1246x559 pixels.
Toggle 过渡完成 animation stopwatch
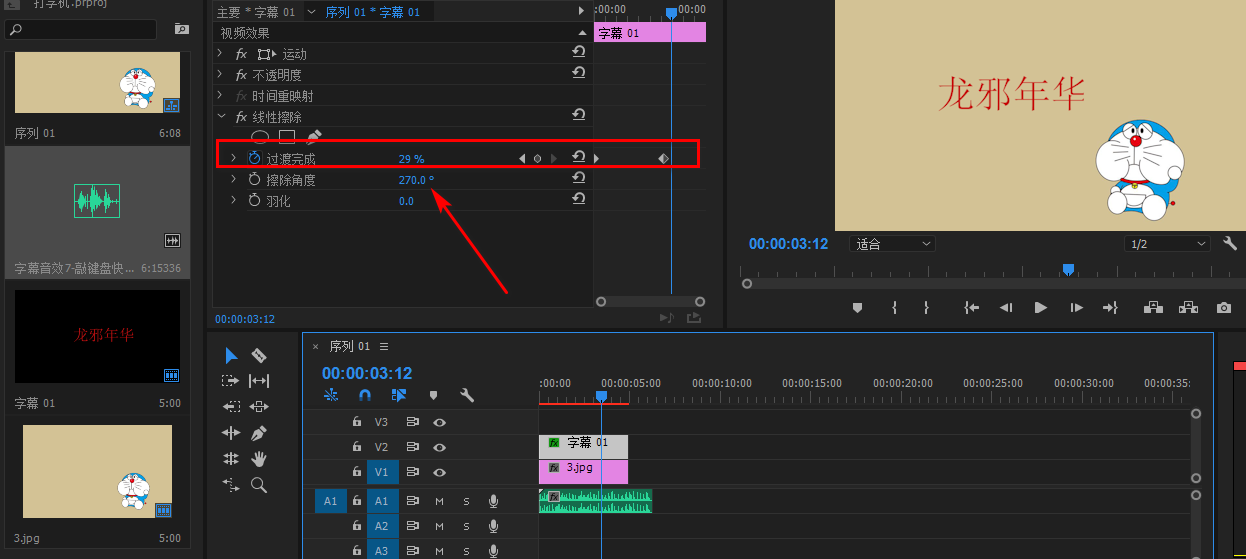pos(254,158)
